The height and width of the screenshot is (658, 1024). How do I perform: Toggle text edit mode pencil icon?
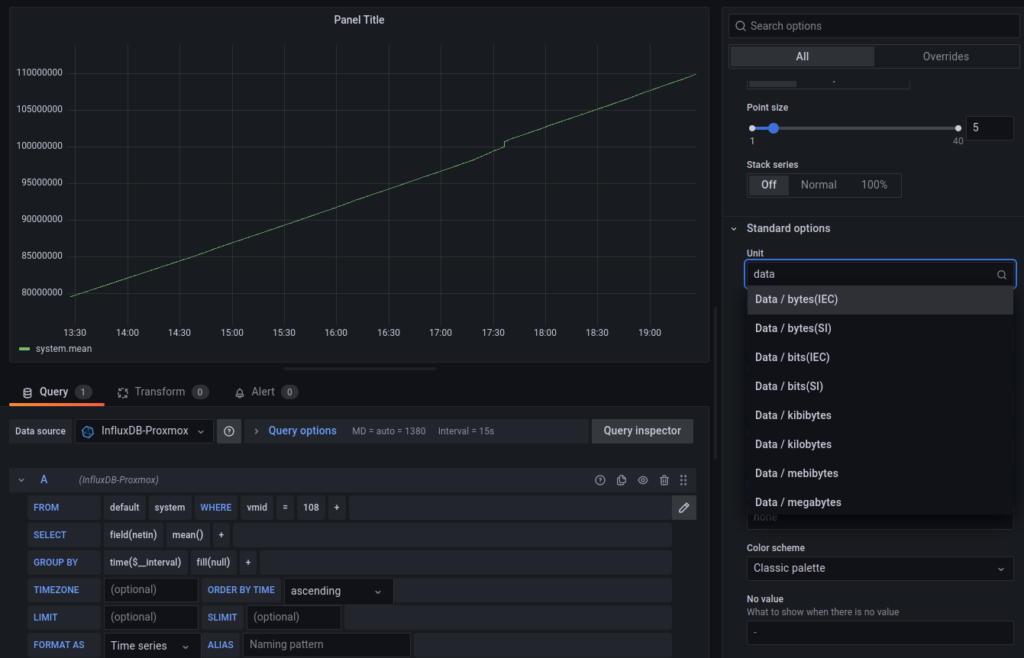[x=684, y=508]
